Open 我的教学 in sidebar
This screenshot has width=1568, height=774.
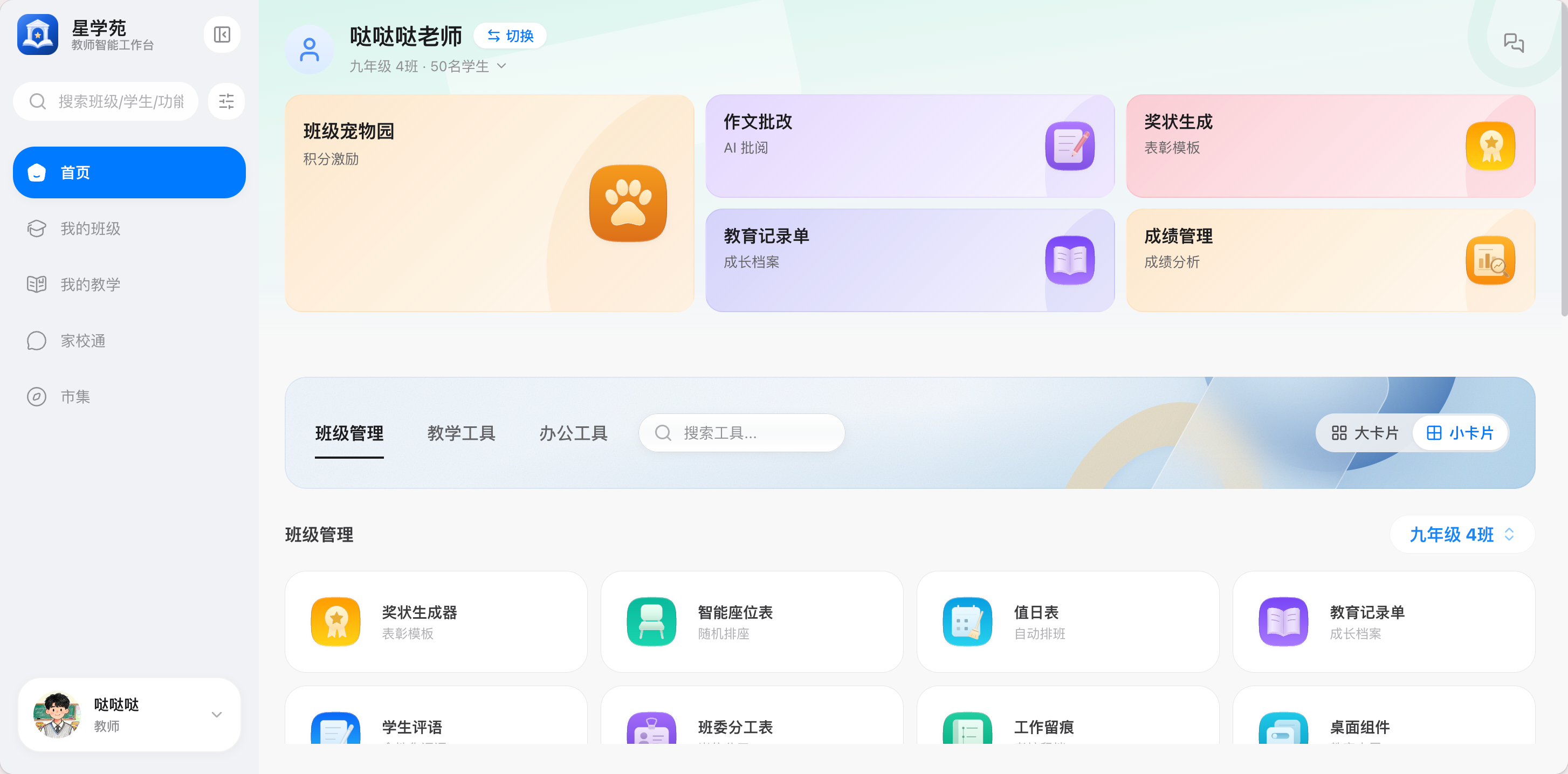(129, 285)
